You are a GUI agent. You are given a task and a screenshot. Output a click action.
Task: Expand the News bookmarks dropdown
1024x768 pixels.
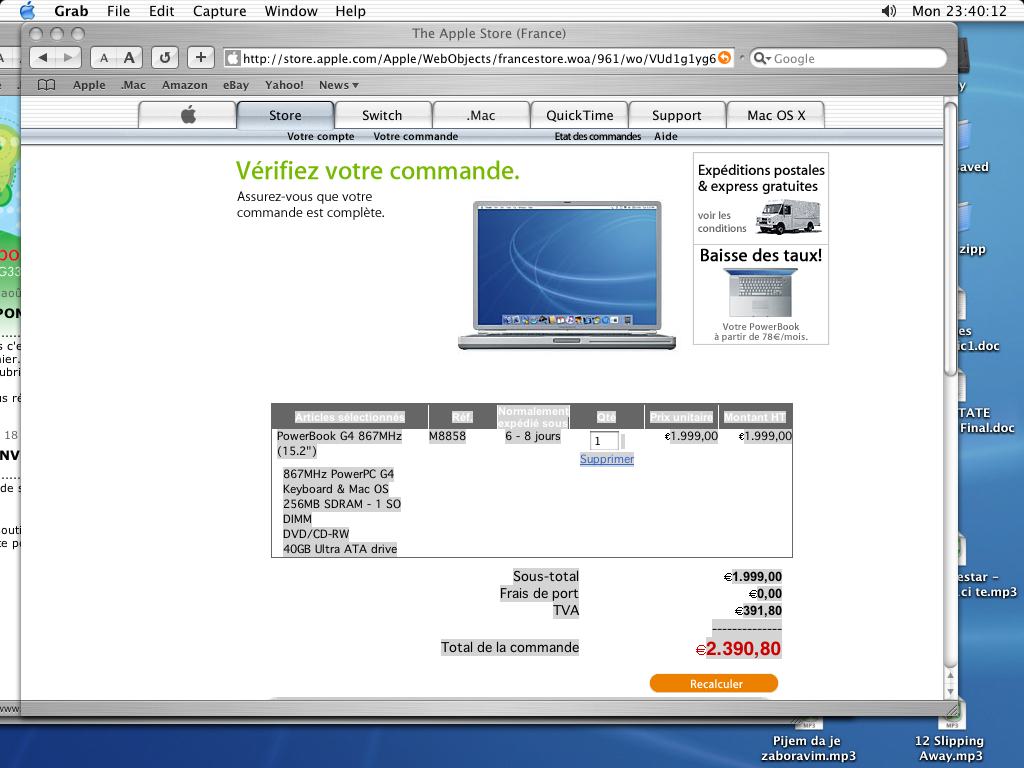point(338,85)
